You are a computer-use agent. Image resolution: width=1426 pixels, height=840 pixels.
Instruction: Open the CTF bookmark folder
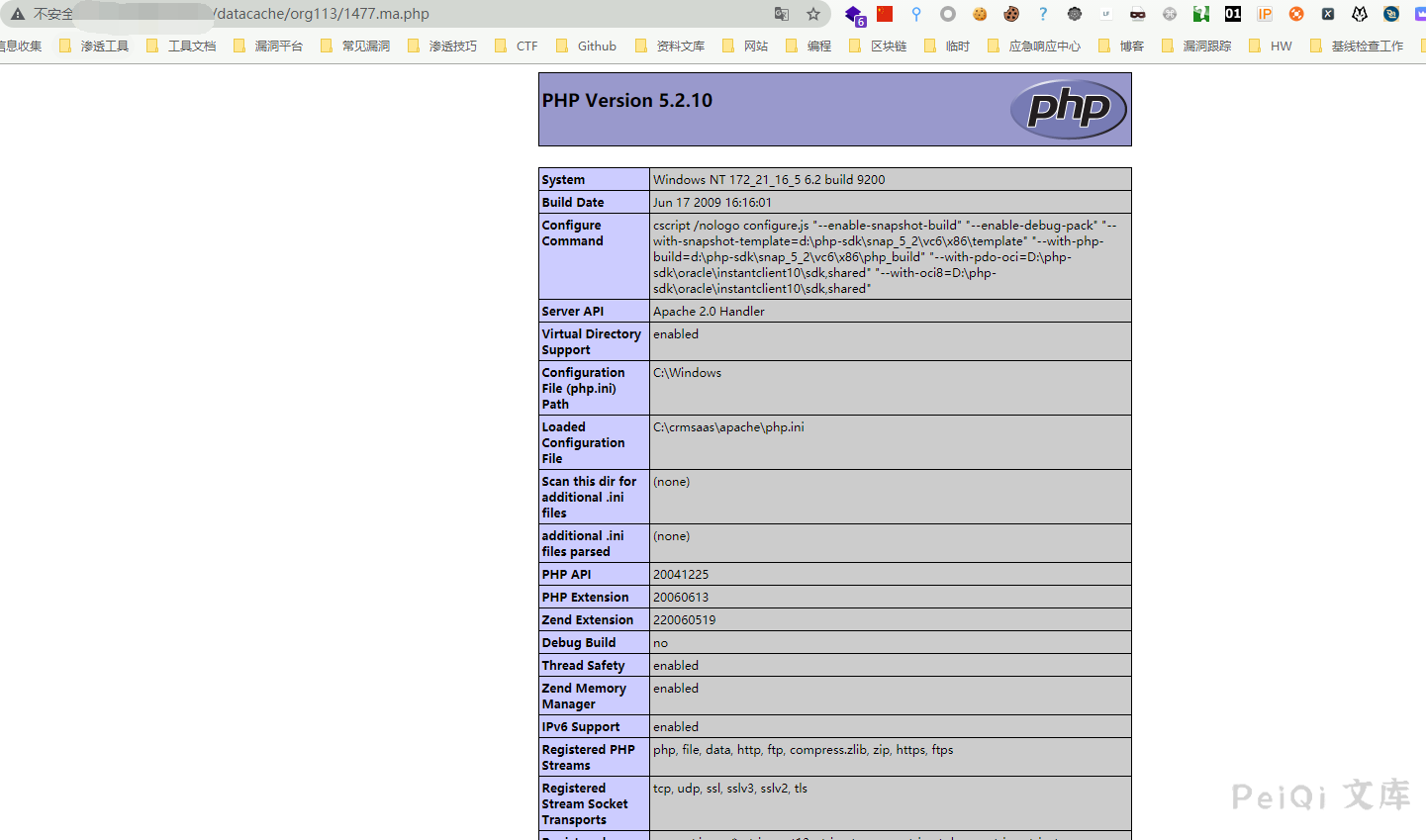pos(517,46)
